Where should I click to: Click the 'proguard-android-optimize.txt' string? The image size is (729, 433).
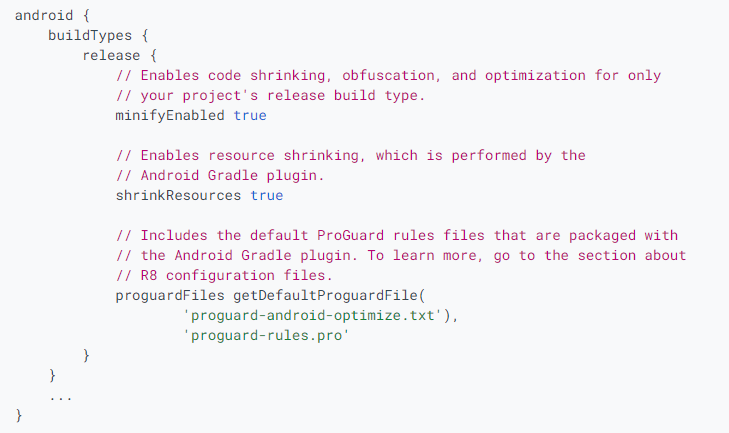(x=311, y=315)
